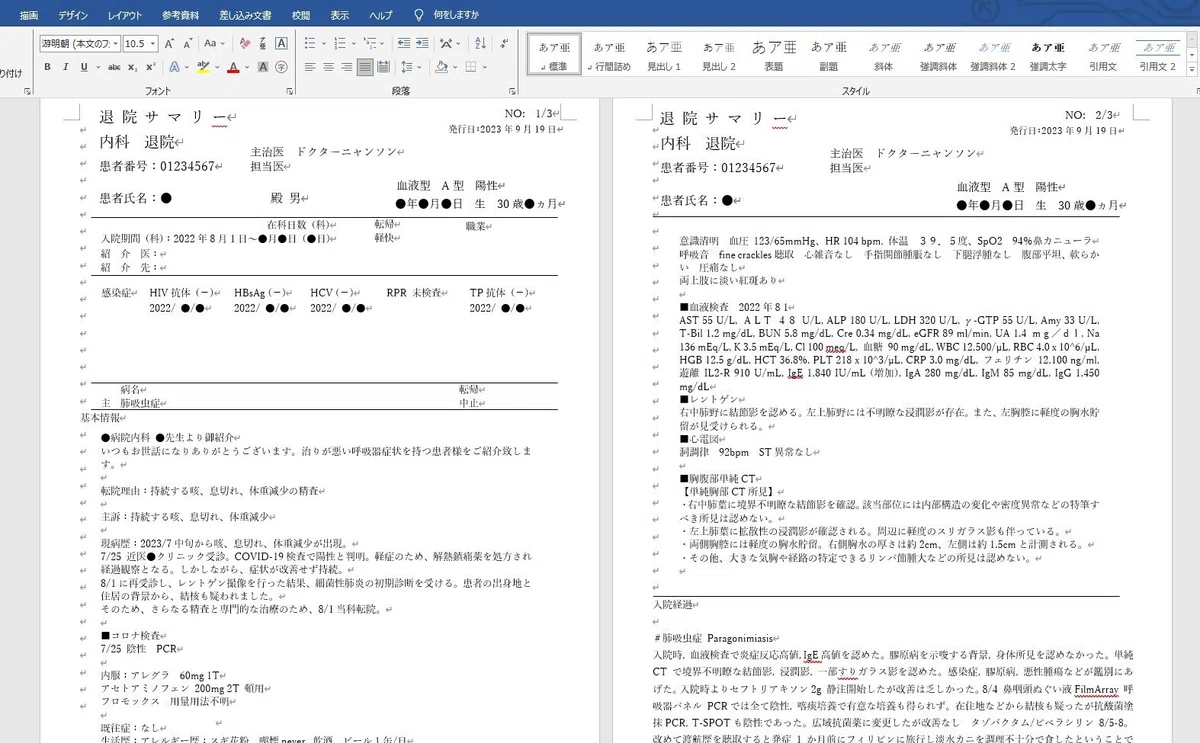Open Paragraph dialog launcher

(511, 92)
